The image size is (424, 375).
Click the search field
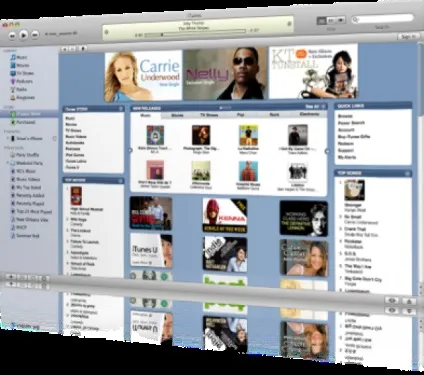point(382,19)
